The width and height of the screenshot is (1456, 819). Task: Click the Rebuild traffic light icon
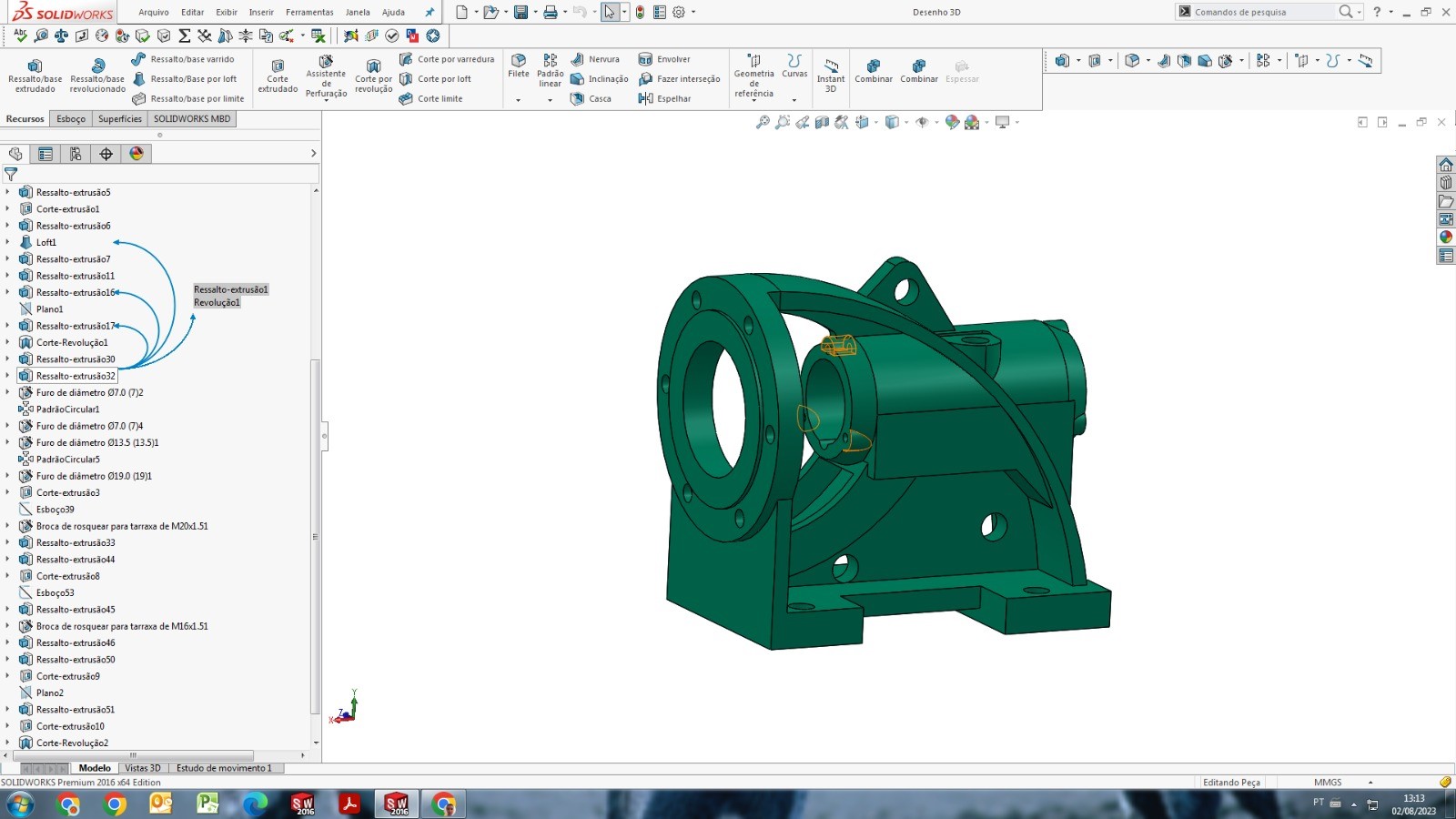[x=640, y=12]
